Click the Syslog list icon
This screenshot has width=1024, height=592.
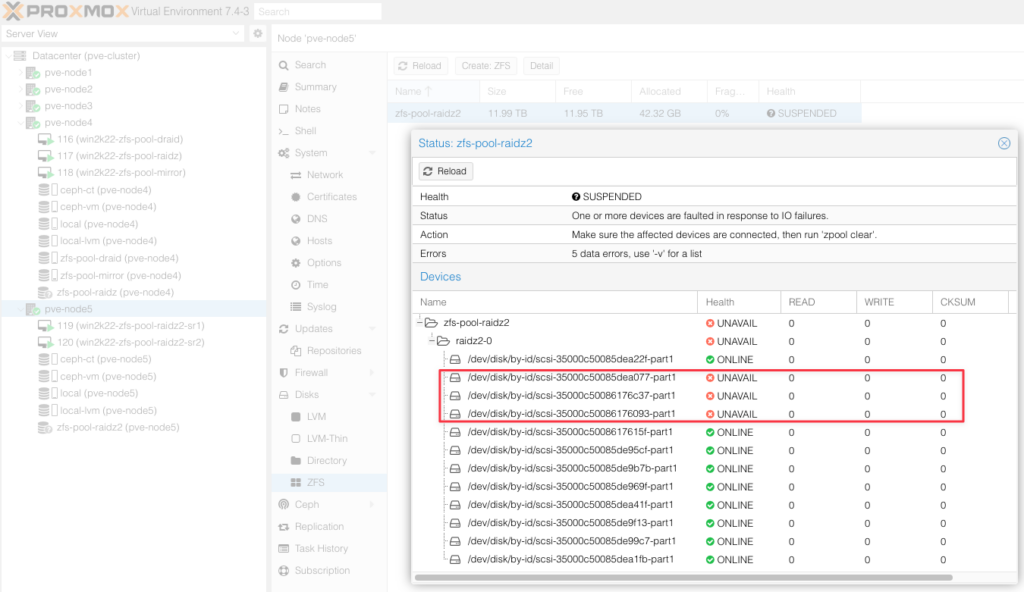coord(296,306)
